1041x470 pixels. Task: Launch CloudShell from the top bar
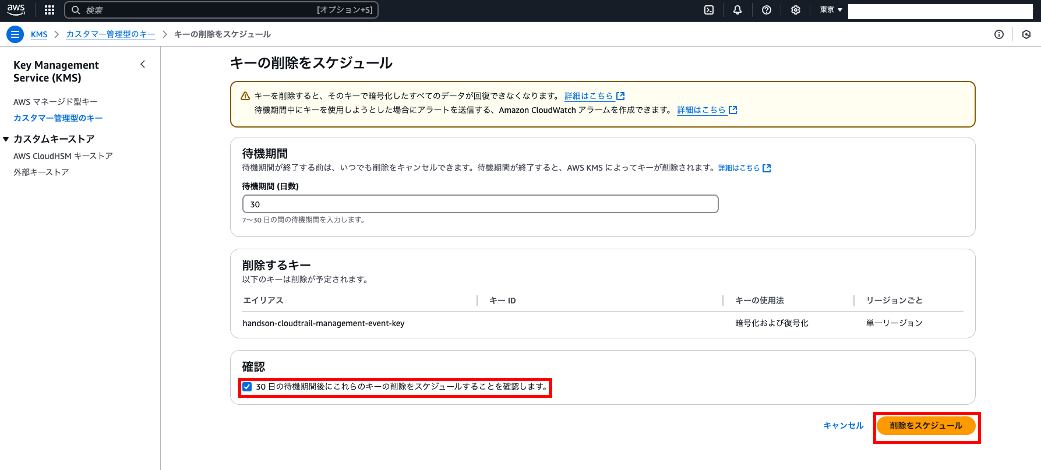[x=708, y=10]
